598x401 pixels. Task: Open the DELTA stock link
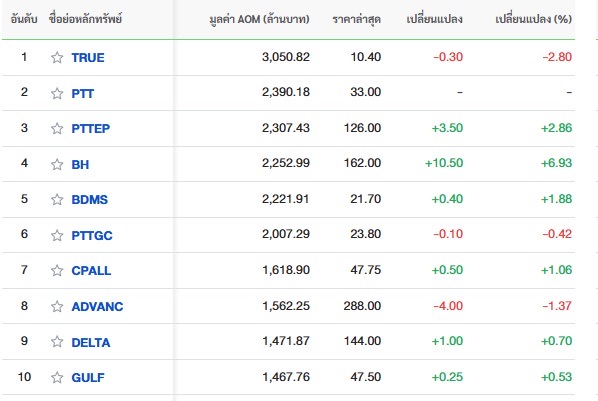click(91, 342)
